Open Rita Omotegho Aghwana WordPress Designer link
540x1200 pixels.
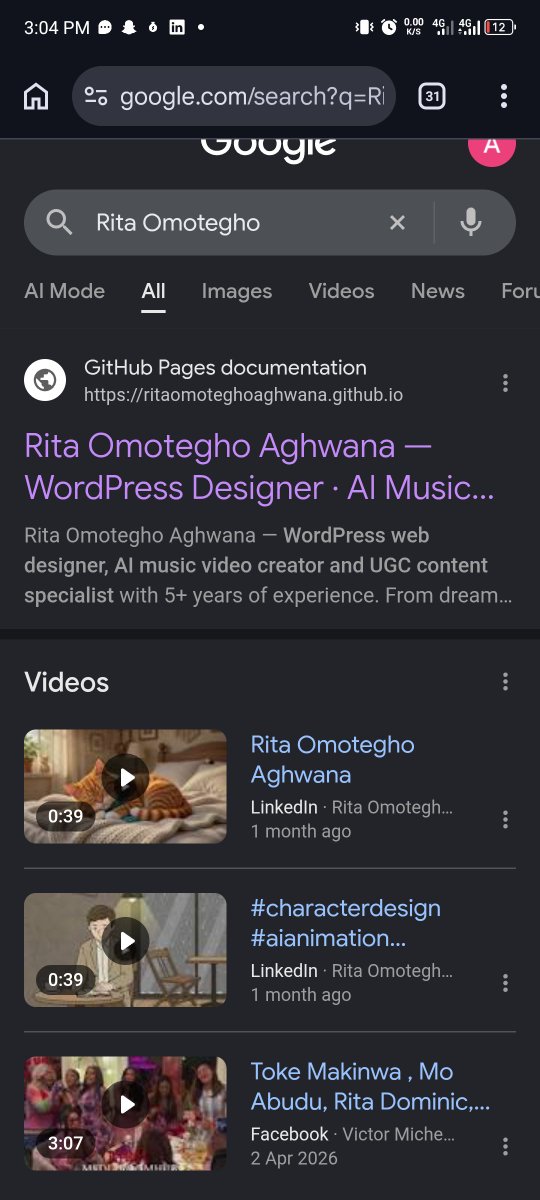260,466
